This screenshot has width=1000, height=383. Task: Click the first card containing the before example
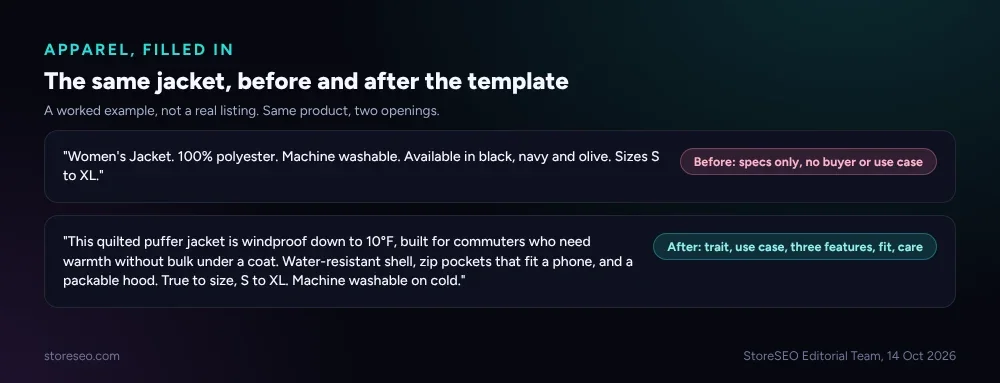coord(499,166)
